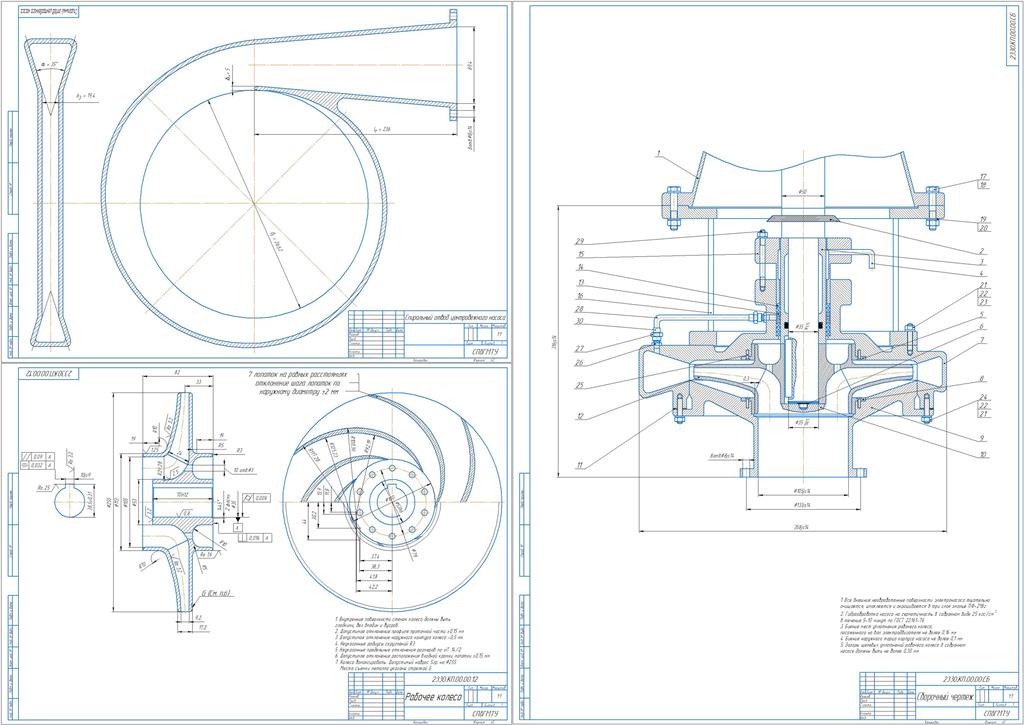This screenshot has height=725, width=1024.
Task: Click callout number 12 on assembly drawing
Action: (x=580, y=415)
